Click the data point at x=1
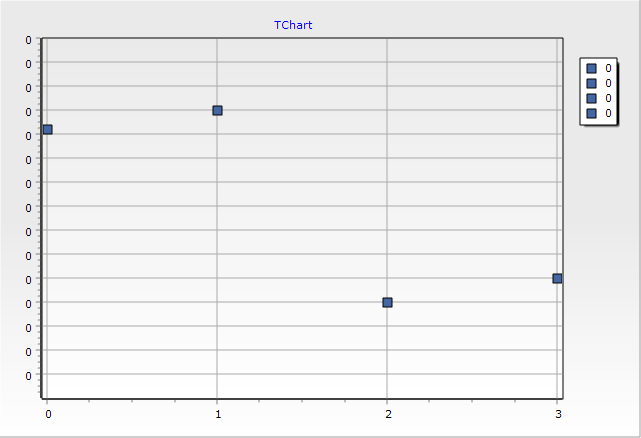 (x=217, y=110)
